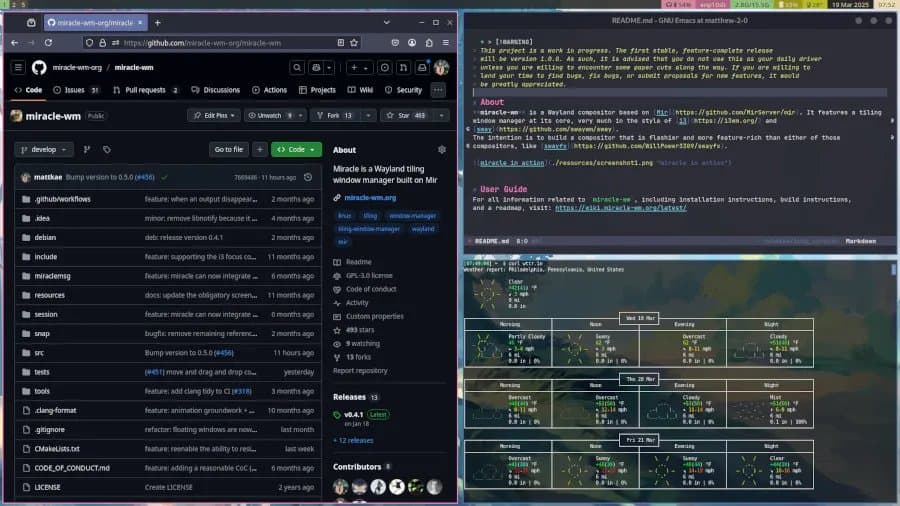
Task: Expand more repository tabs ellipsis
Action: [x=438, y=90]
